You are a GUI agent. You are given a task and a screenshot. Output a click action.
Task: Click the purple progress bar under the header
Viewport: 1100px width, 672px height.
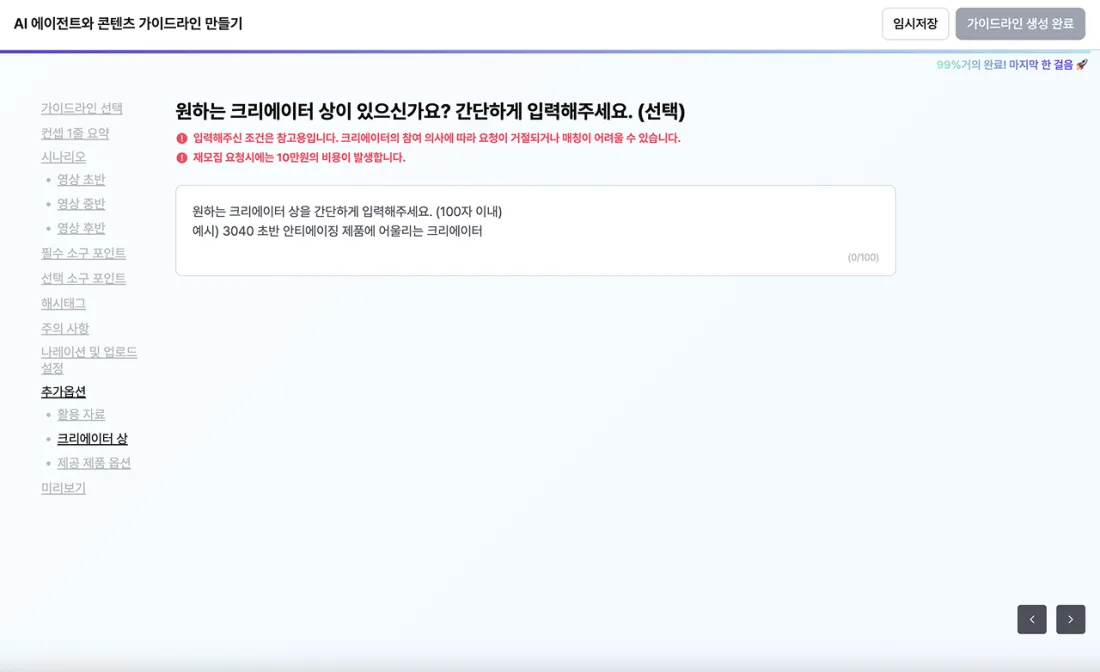(x=545, y=51)
